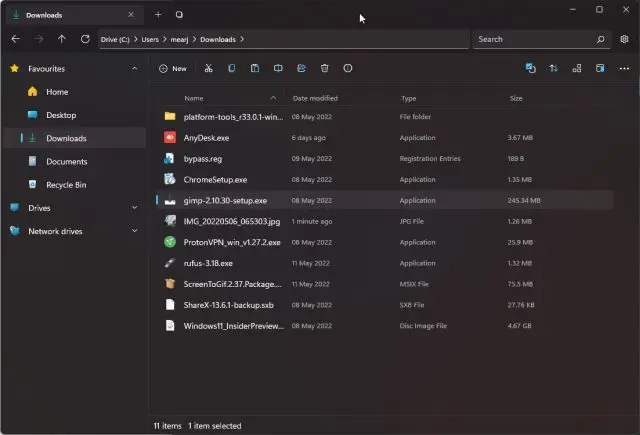The width and height of the screenshot is (640, 435).
Task: Open the three-dot more options menu
Action: click(x=624, y=69)
